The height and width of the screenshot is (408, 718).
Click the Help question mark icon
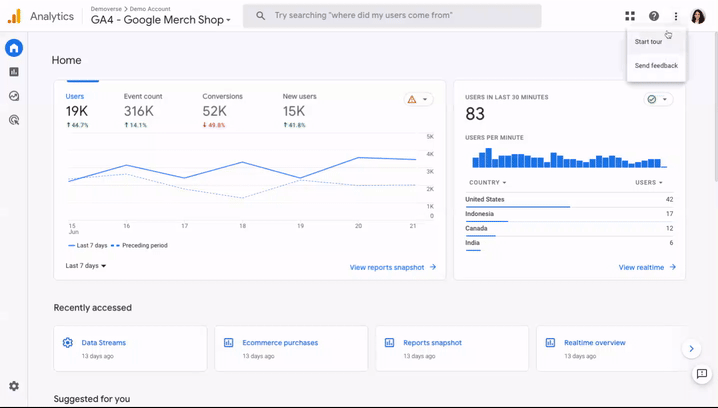click(x=654, y=16)
